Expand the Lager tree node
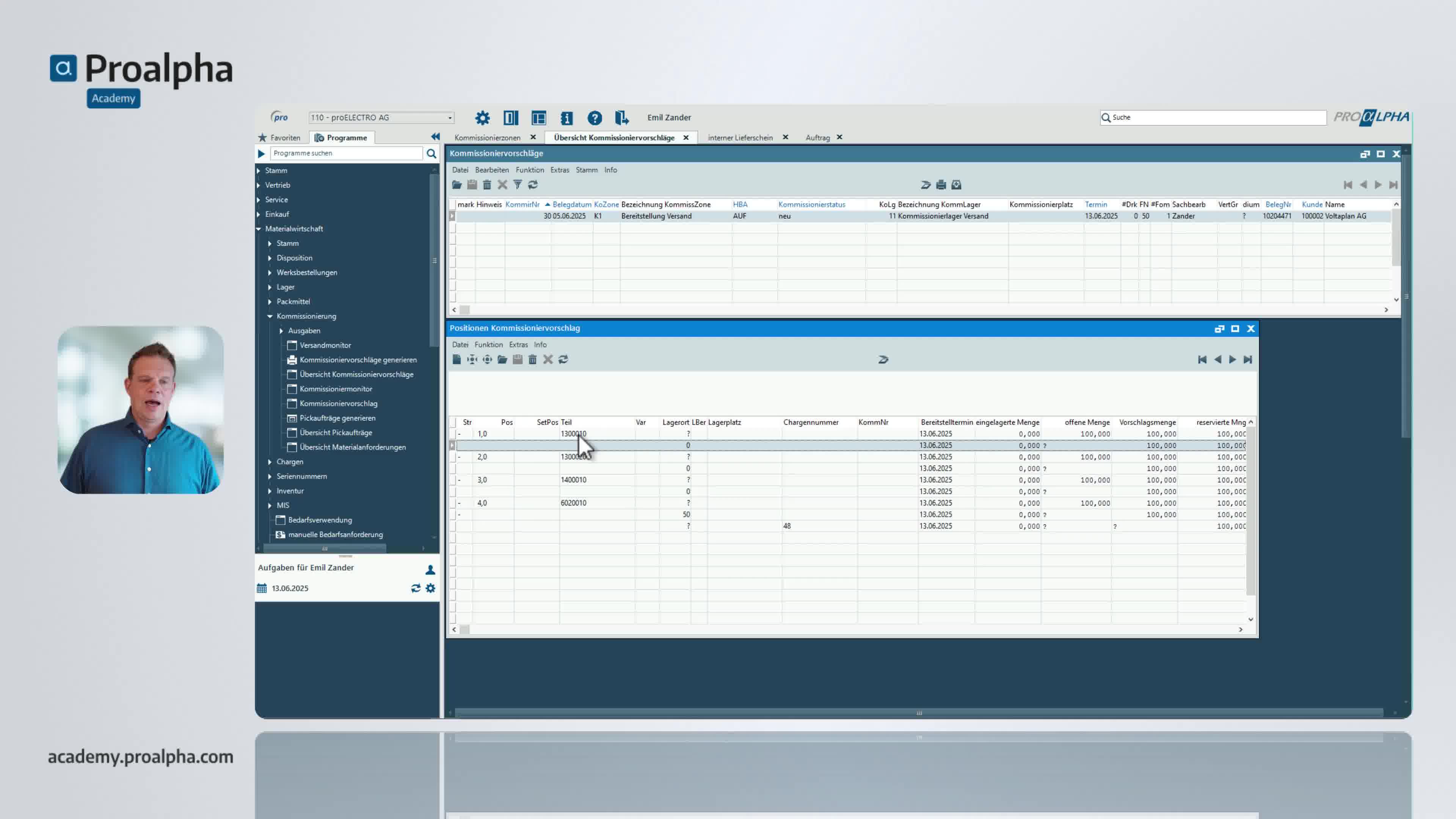Screen dimensions: 1456x819 pos(270,287)
